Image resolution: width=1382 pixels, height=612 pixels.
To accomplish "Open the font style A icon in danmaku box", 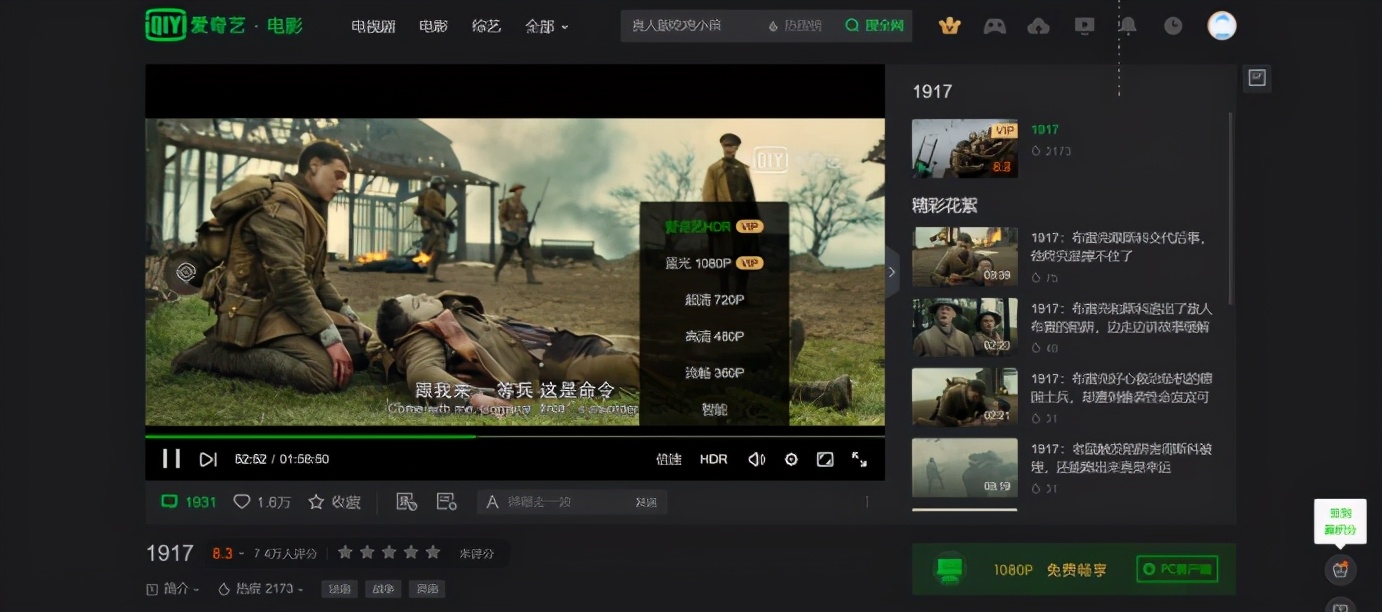I will [x=492, y=502].
